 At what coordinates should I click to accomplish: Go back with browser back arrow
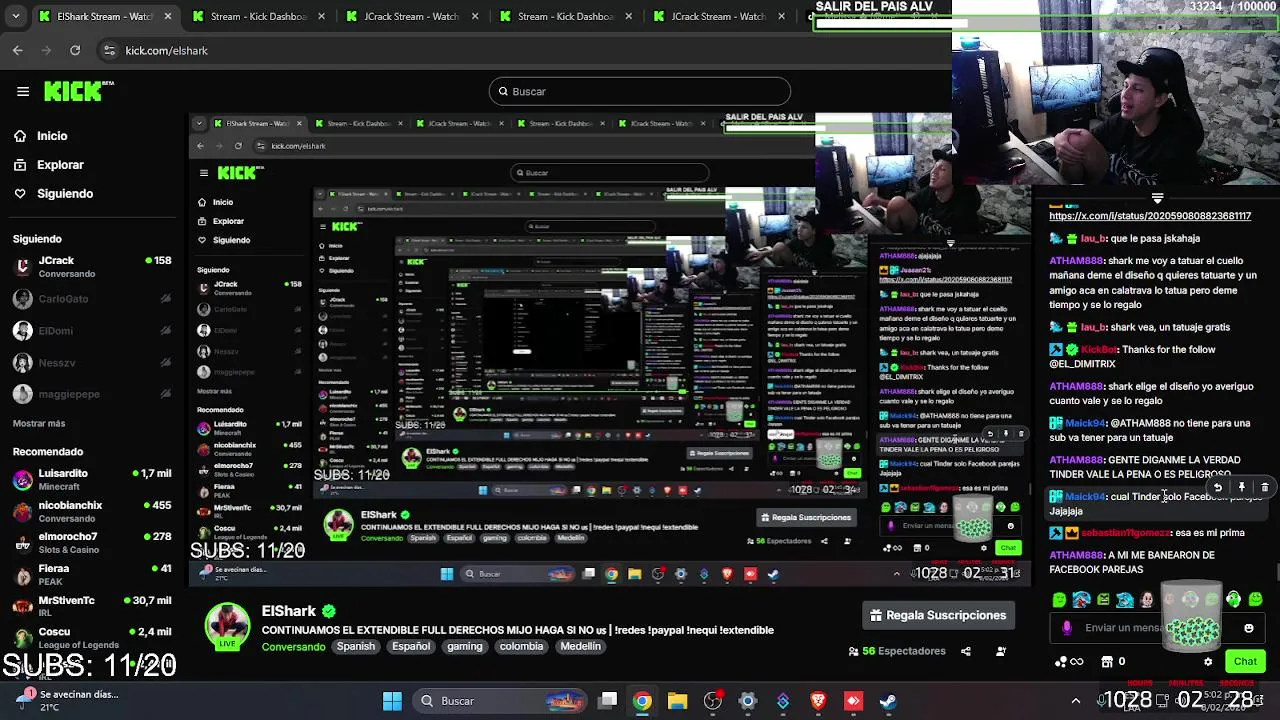18,50
